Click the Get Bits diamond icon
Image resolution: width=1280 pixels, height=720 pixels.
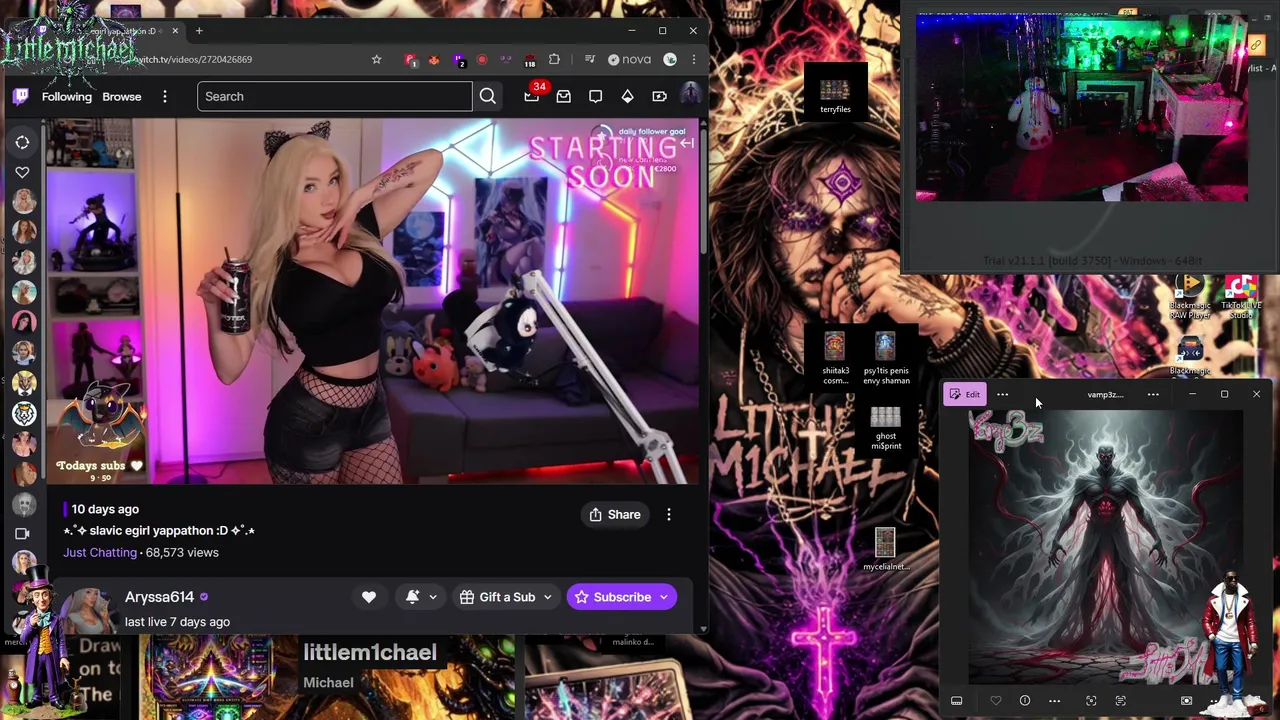[628, 96]
